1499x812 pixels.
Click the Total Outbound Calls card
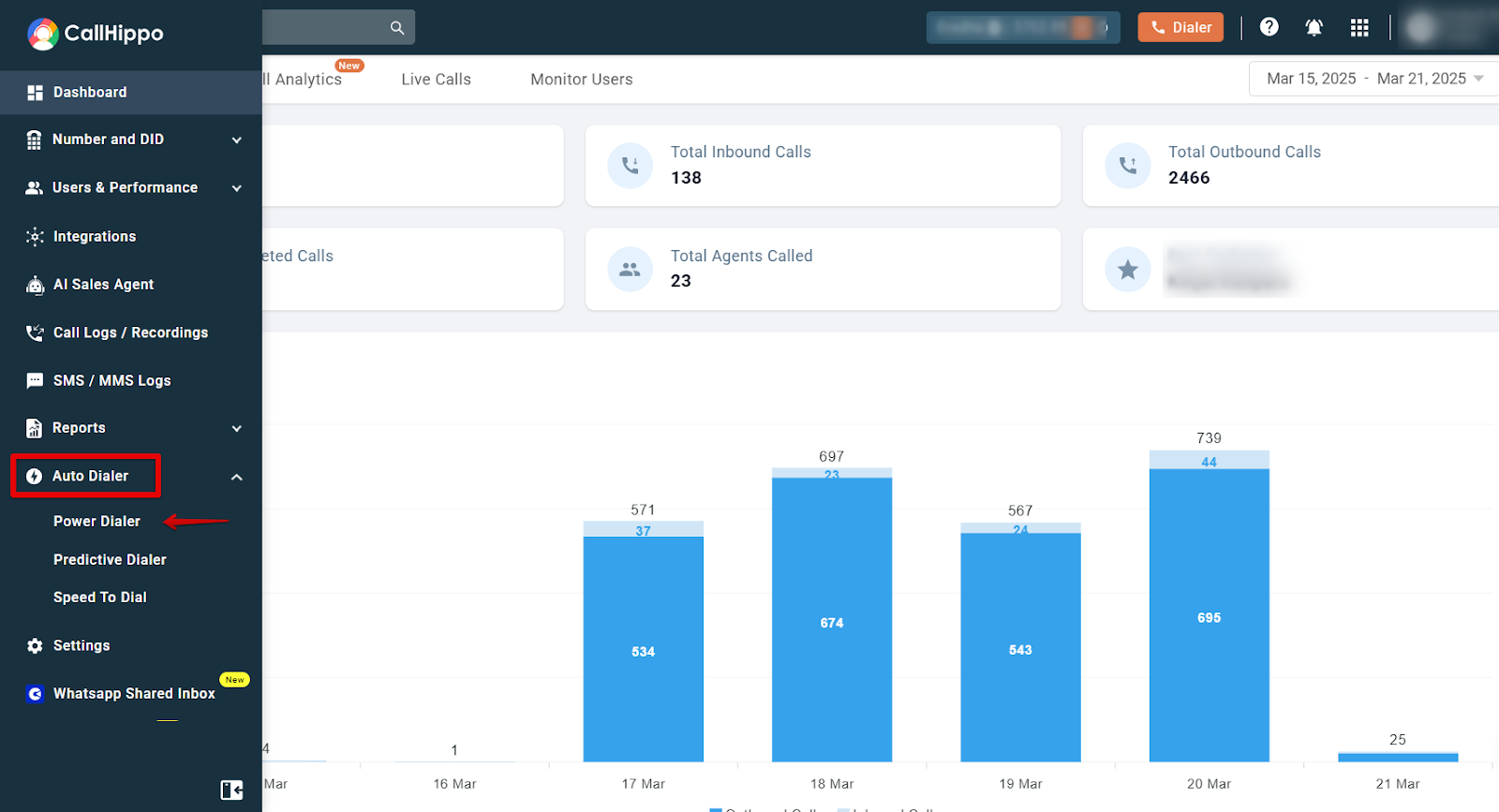click(x=1291, y=166)
